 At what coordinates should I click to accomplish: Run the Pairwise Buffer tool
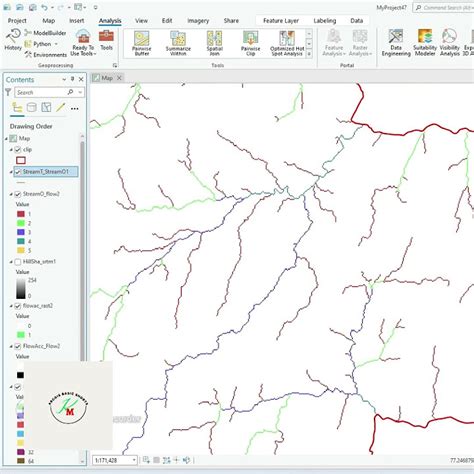click(x=142, y=43)
